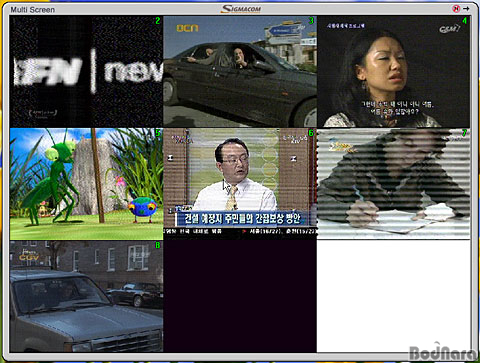Open the channel 6 news anchor tile
480x363 pixels.
pyautogui.click(x=240, y=184)
